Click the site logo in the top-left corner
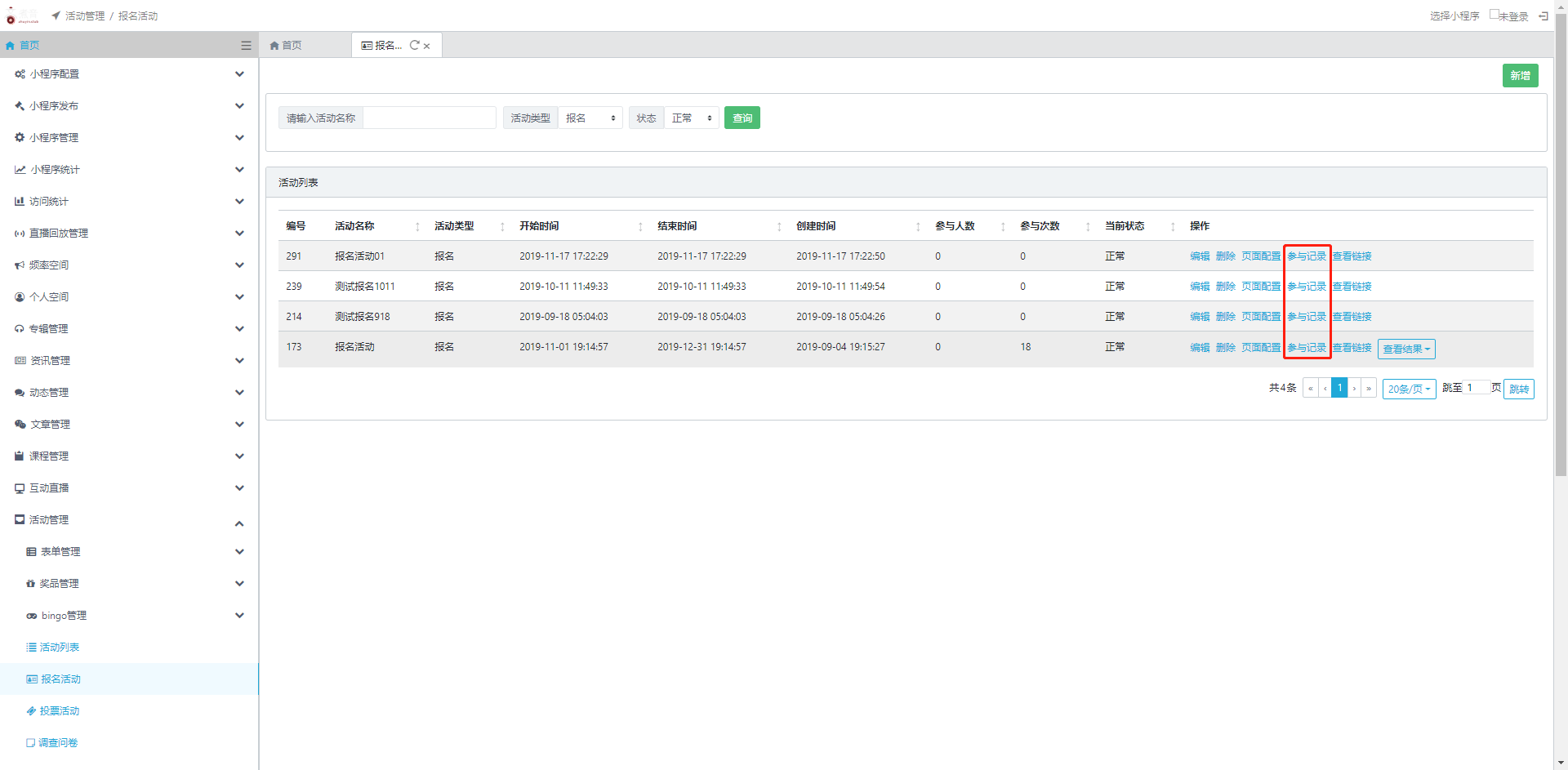 [21, 16]
